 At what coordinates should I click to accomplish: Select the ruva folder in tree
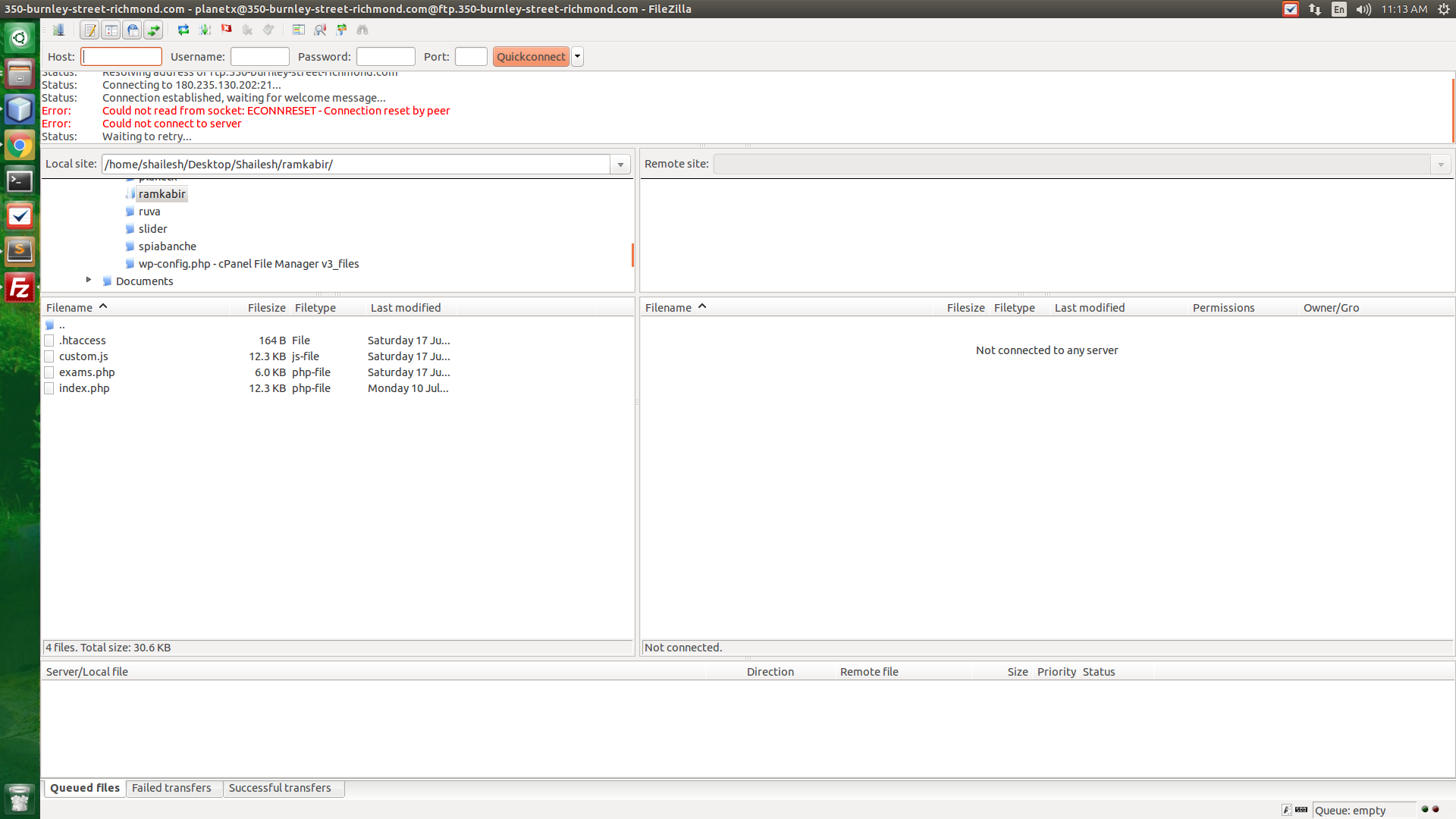(x=149, y=212)
